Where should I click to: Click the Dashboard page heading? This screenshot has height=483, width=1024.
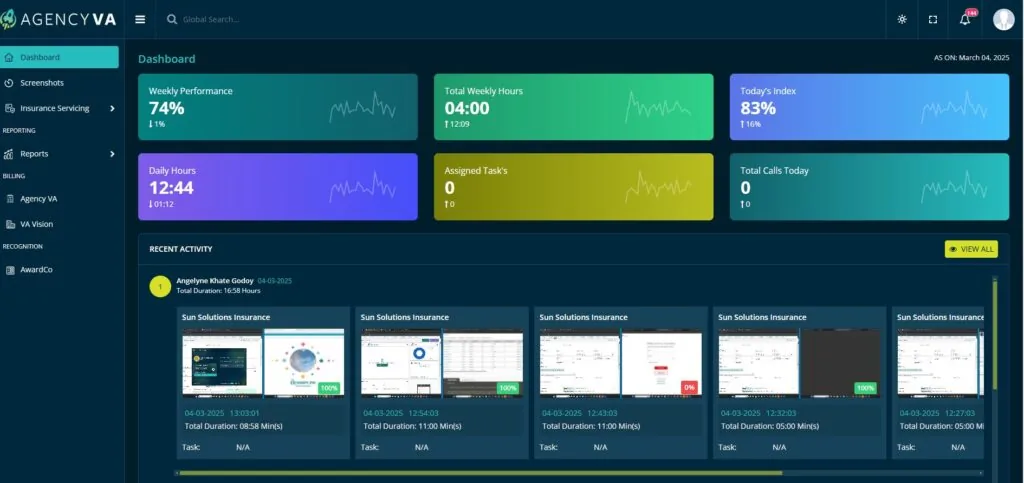coord(167,59)
